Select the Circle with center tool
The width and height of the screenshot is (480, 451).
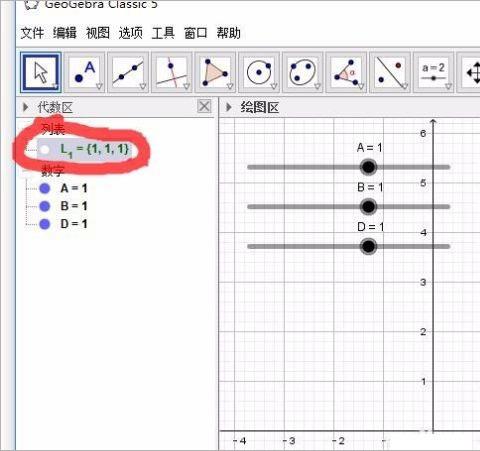(259, 72)
